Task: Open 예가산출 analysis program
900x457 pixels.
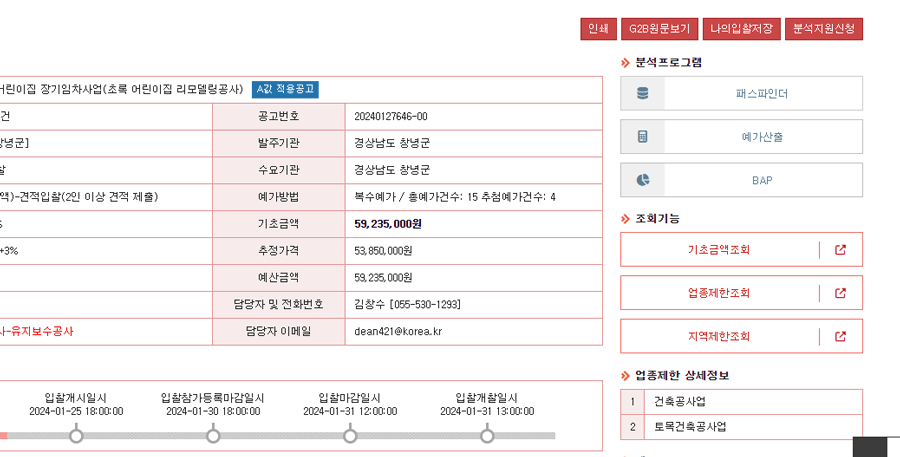Action: click(761, 137)
